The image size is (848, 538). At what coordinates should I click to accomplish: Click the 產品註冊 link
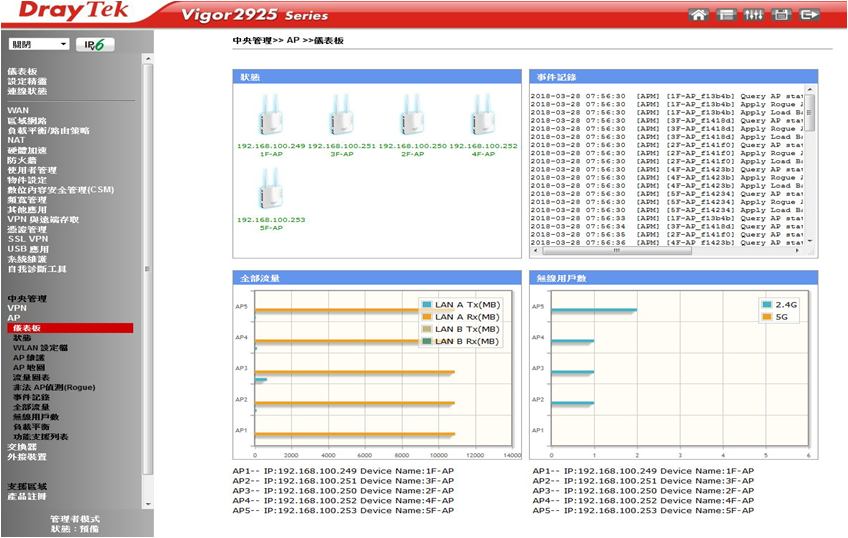(27, 496)
